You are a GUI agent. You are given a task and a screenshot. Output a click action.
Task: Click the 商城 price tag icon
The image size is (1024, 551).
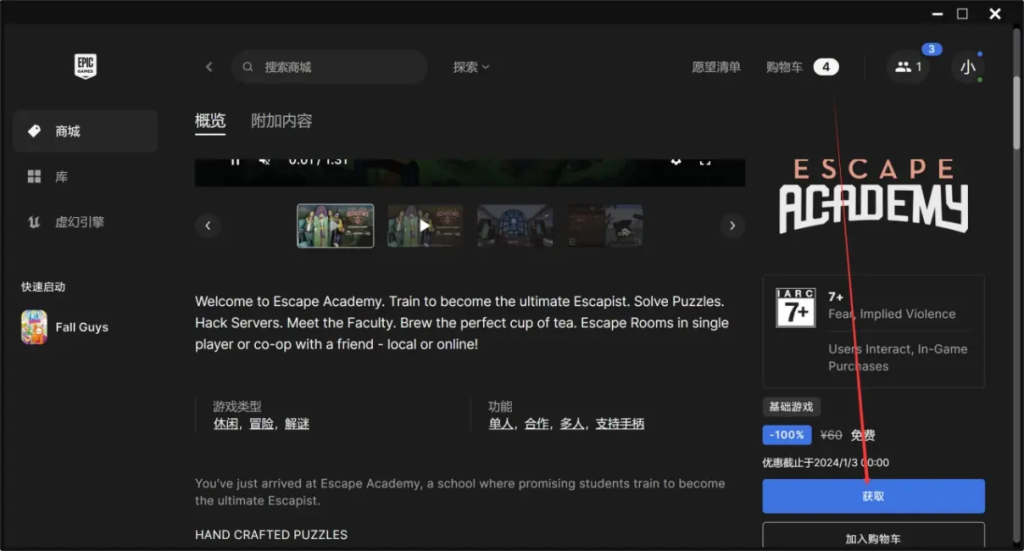coord(34,131)
